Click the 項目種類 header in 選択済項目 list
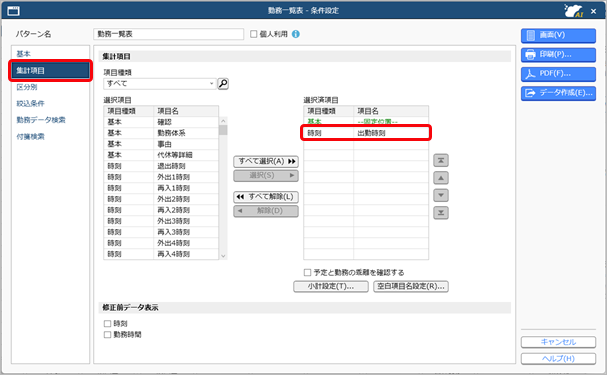The width and height of the screenshot is (607, 375). [x=329, y=111]
